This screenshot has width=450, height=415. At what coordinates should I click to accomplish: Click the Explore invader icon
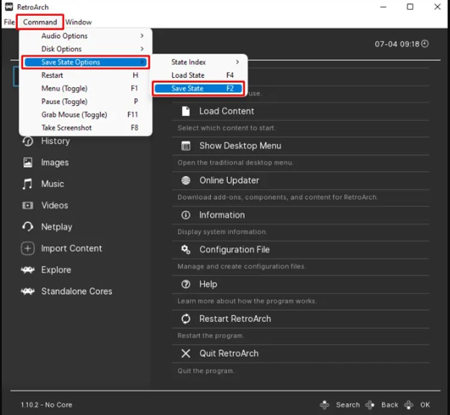click(x=28, y=270)
